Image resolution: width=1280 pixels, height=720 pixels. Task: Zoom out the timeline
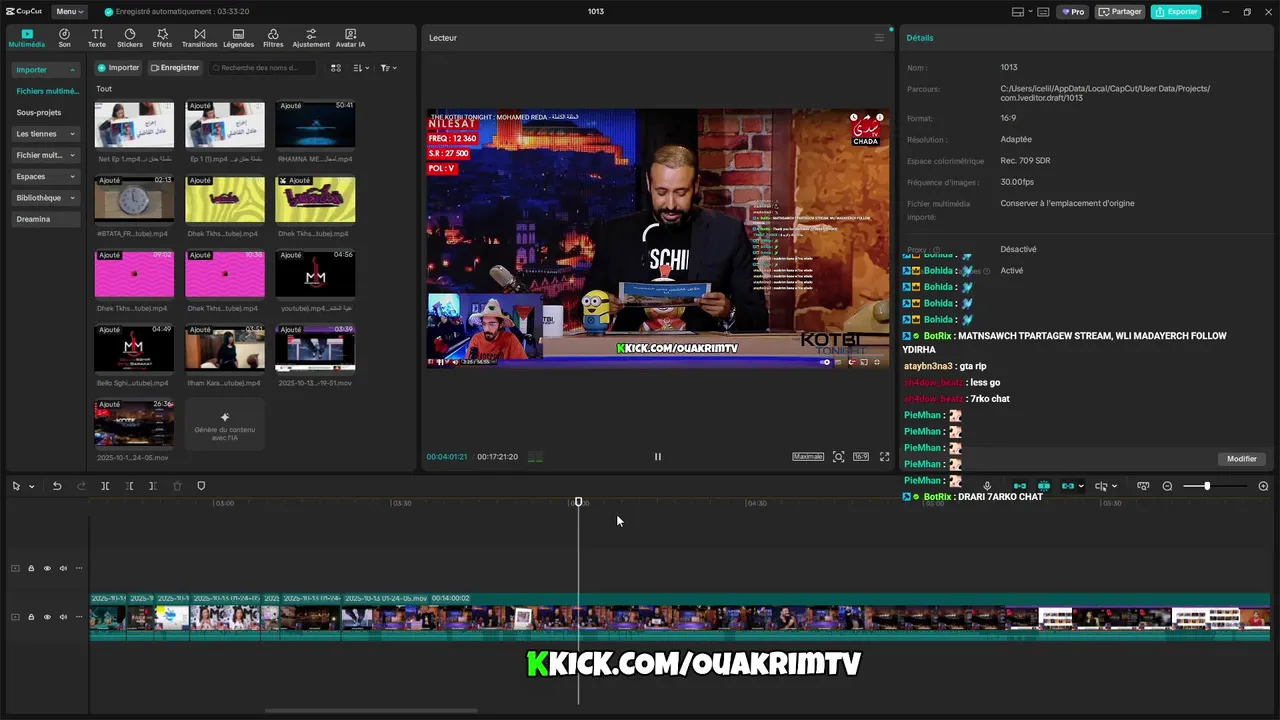(x=1167, y=486)
